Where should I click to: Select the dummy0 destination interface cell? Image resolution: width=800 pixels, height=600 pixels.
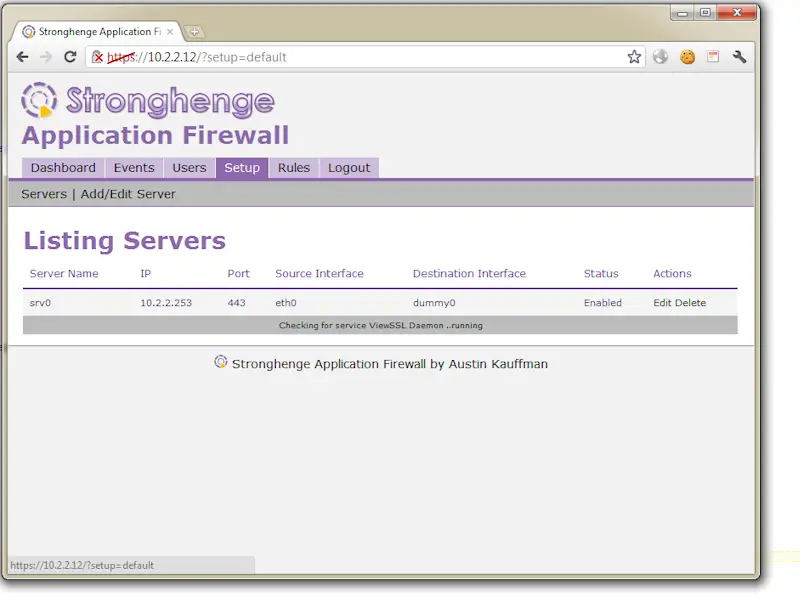click(x=434, y=303)
